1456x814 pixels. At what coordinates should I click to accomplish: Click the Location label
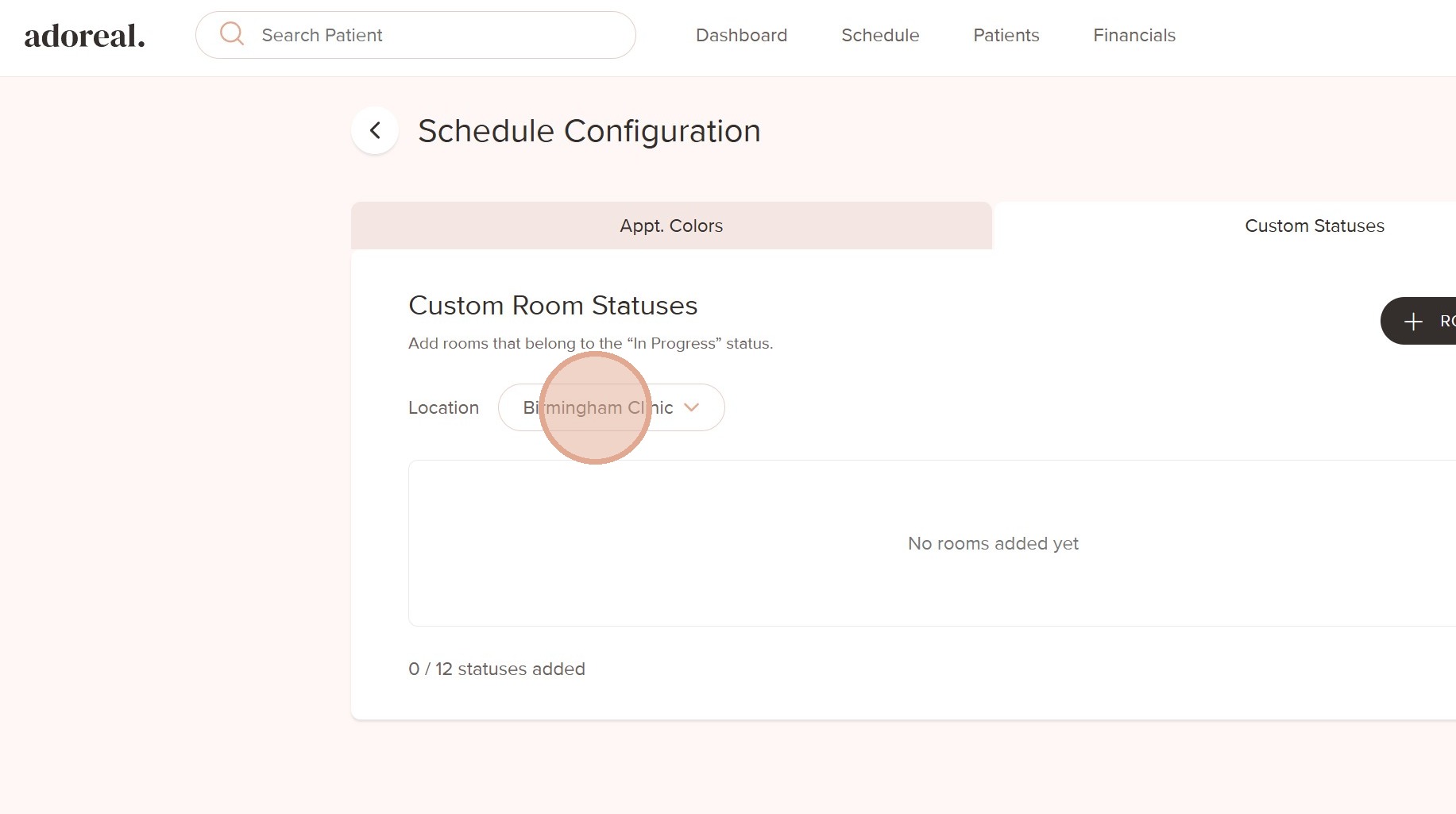443,407
